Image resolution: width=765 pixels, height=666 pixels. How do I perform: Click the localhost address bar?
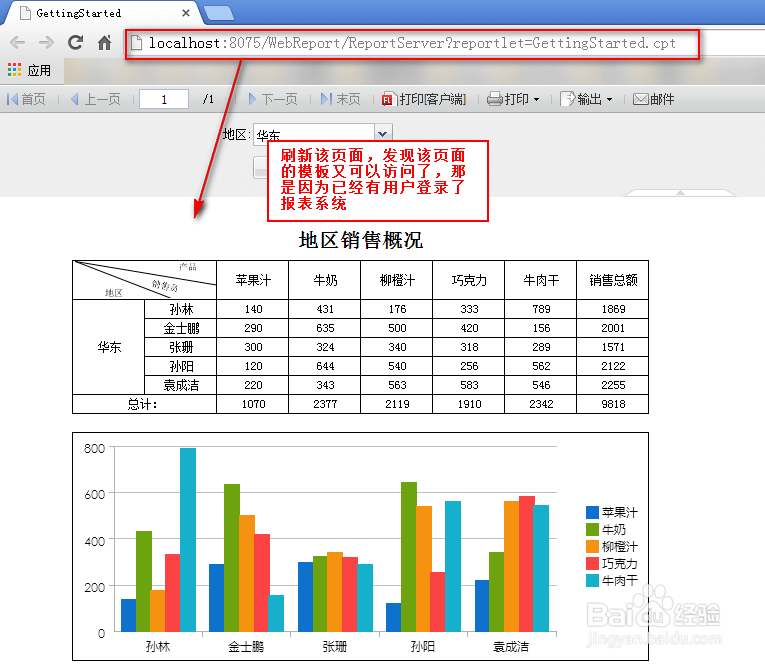(412, 43)
